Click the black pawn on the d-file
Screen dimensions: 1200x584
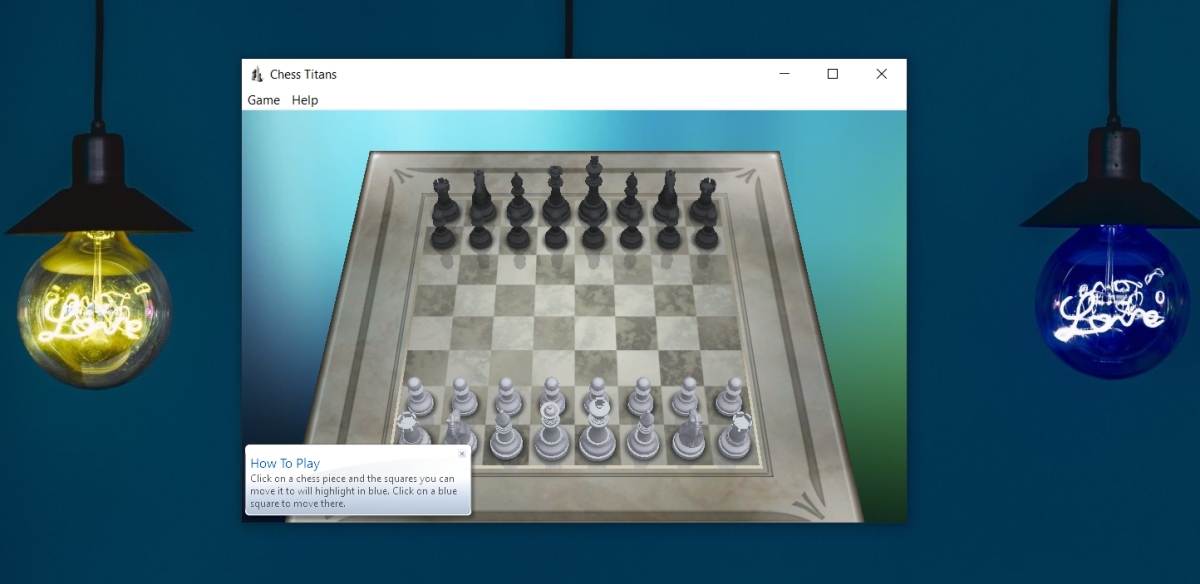(x=556, y=231)
